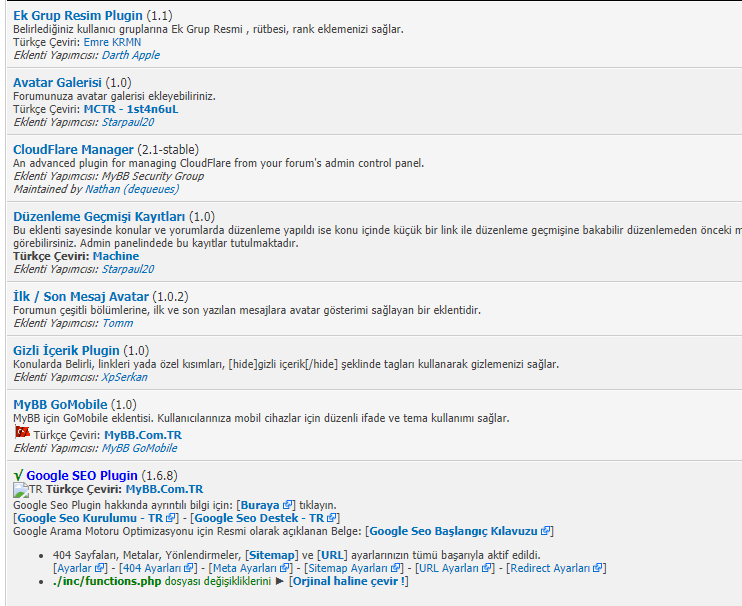This screenshot has height=606, width=742.
Task: Open the İlk / Son Mesaj Avatar link
Action: click(81, 297)
